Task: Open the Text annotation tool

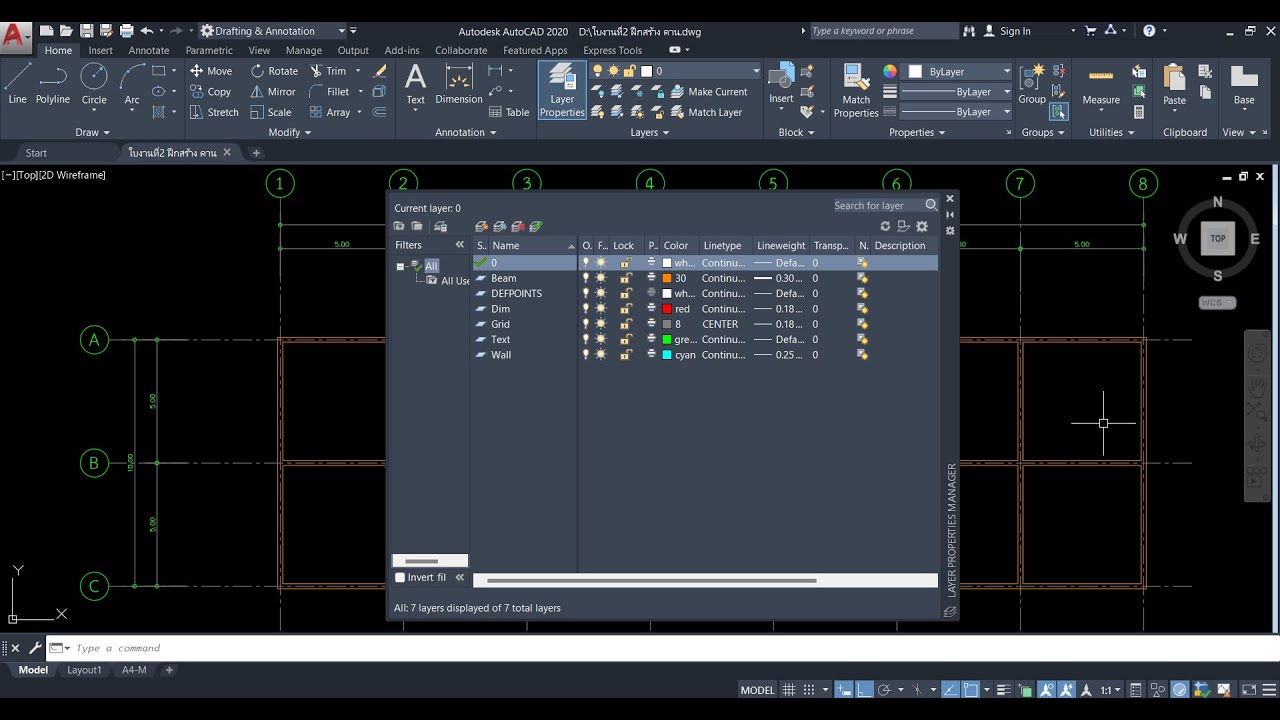Action: pos(415,84)
